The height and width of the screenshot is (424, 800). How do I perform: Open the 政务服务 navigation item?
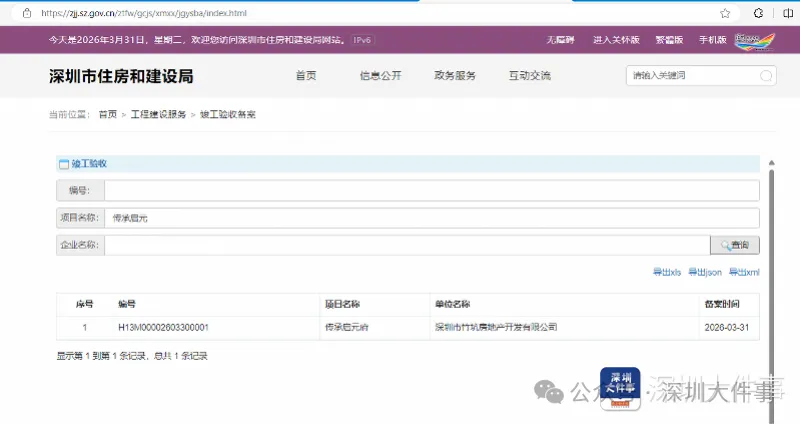[x=455, y=76]
